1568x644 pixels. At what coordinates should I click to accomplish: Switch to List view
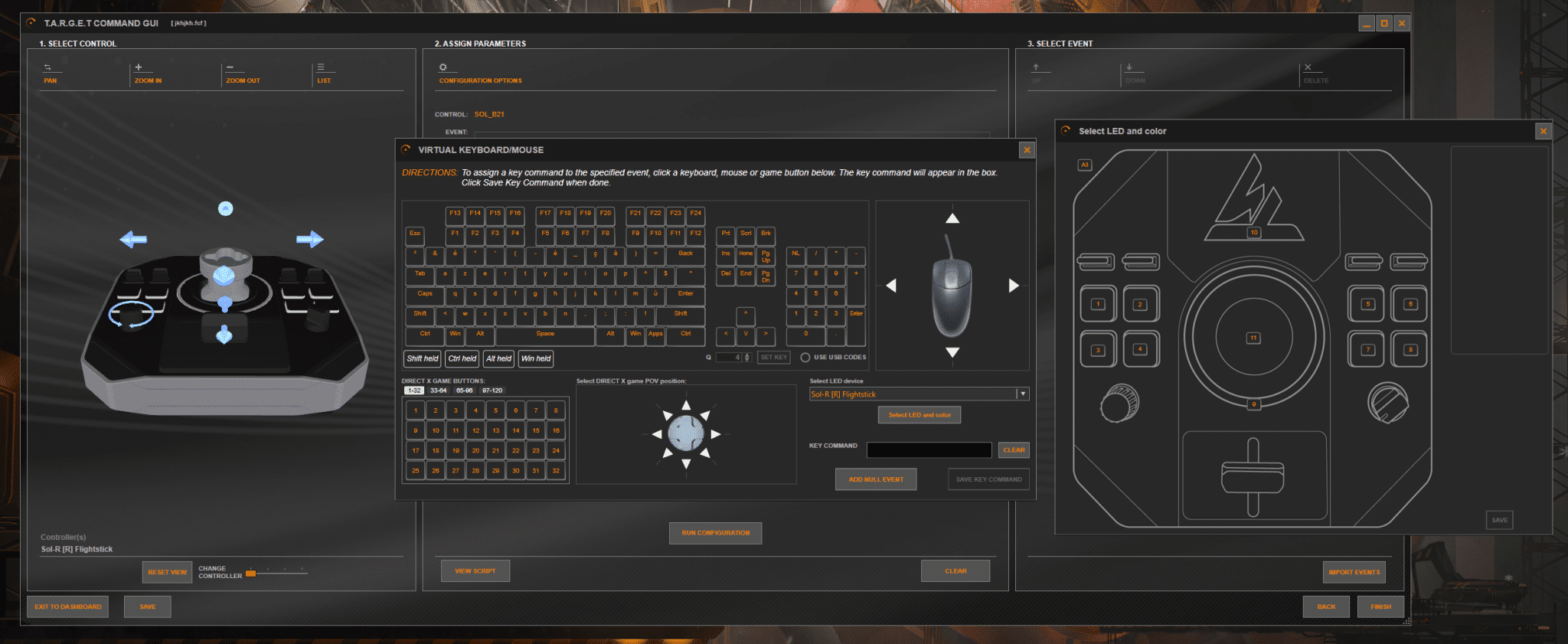(323, 74)
